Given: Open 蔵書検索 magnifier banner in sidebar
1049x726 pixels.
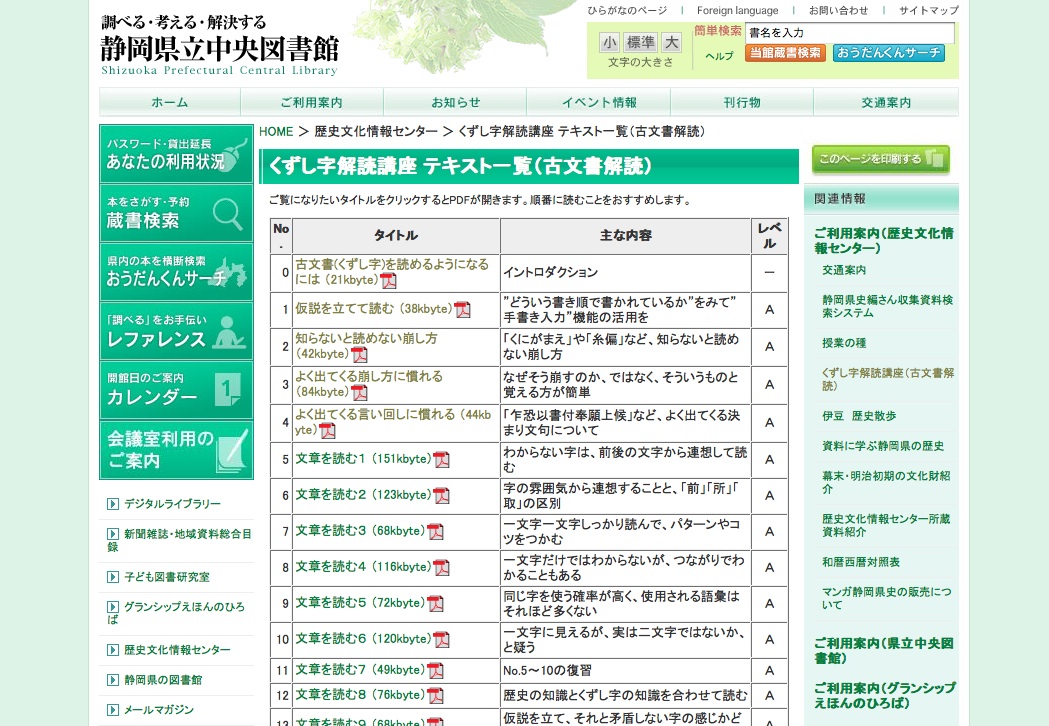Looking at the screenshot, I should click(x=176, y=213).
